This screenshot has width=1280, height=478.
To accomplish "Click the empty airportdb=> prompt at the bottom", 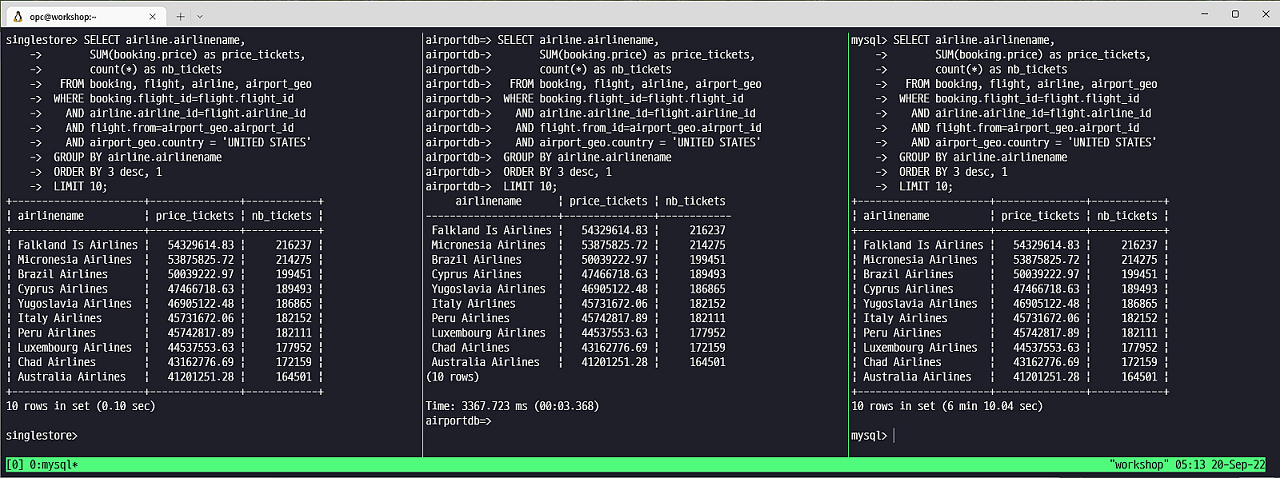I will click(x=458, y=421).
